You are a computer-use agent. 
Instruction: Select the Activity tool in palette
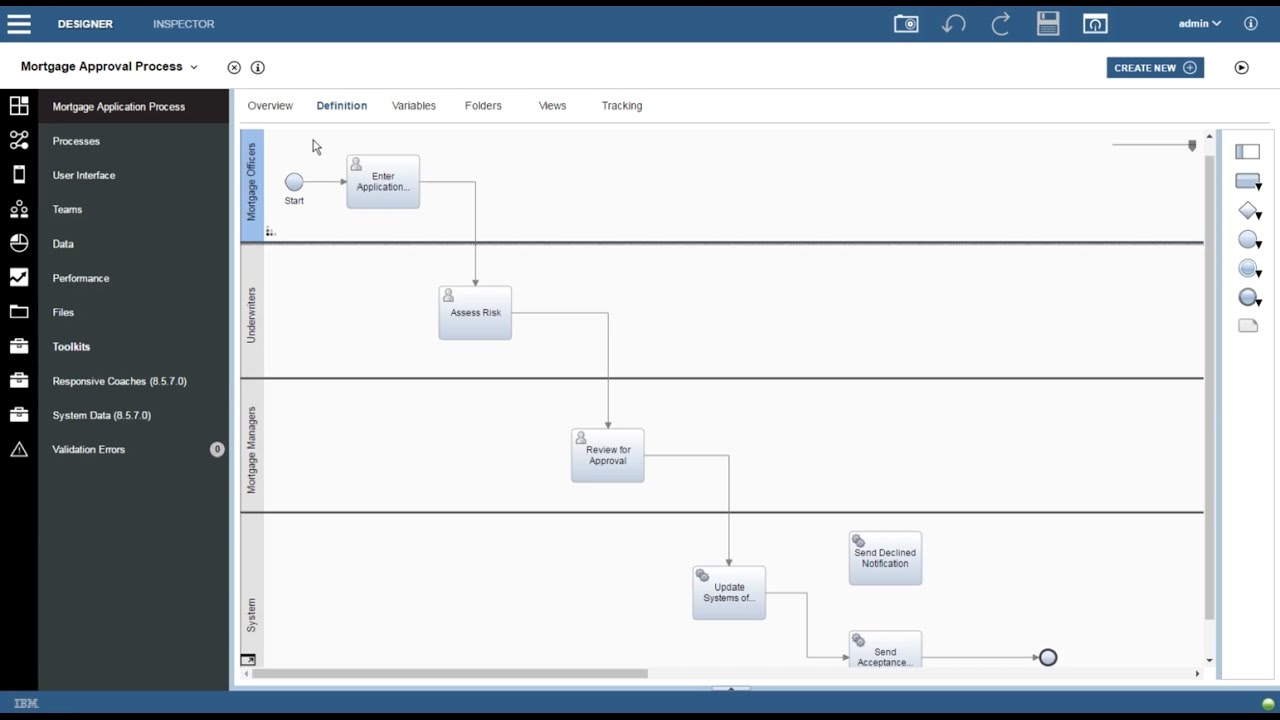[1248, 182]
